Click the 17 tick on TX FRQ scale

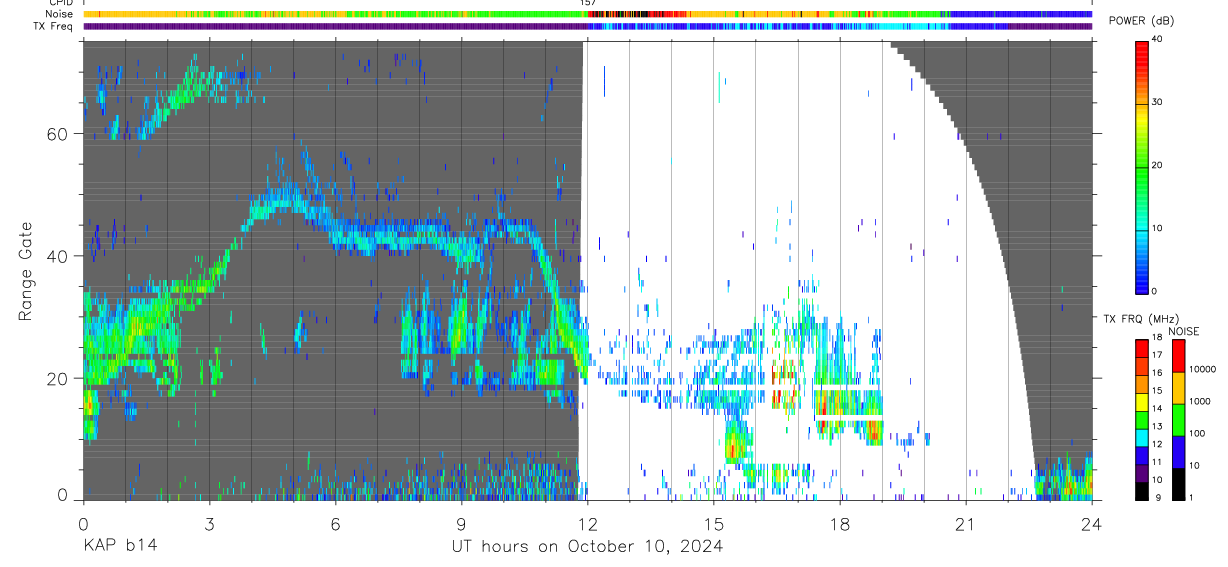pyautogui.click(x=1158, y=355)
